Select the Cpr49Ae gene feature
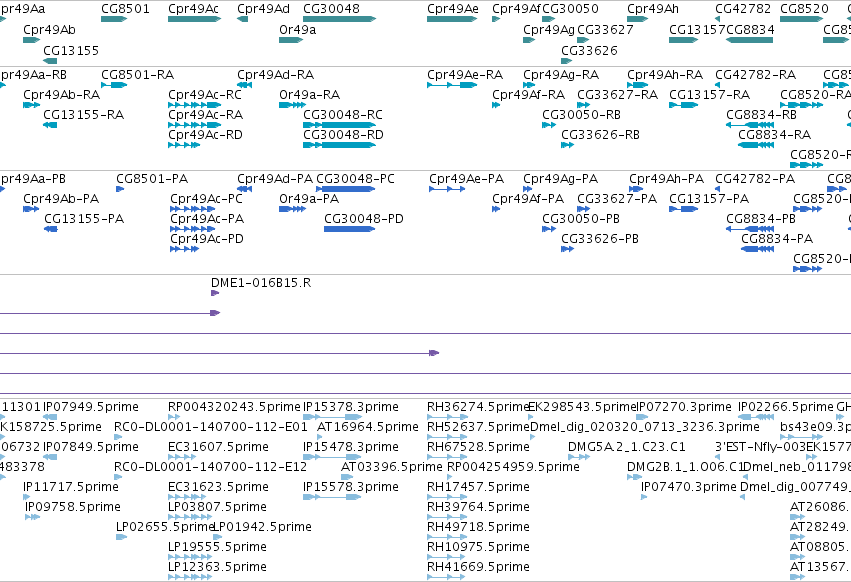Screen dimensions: 851x582 [452, 19]
